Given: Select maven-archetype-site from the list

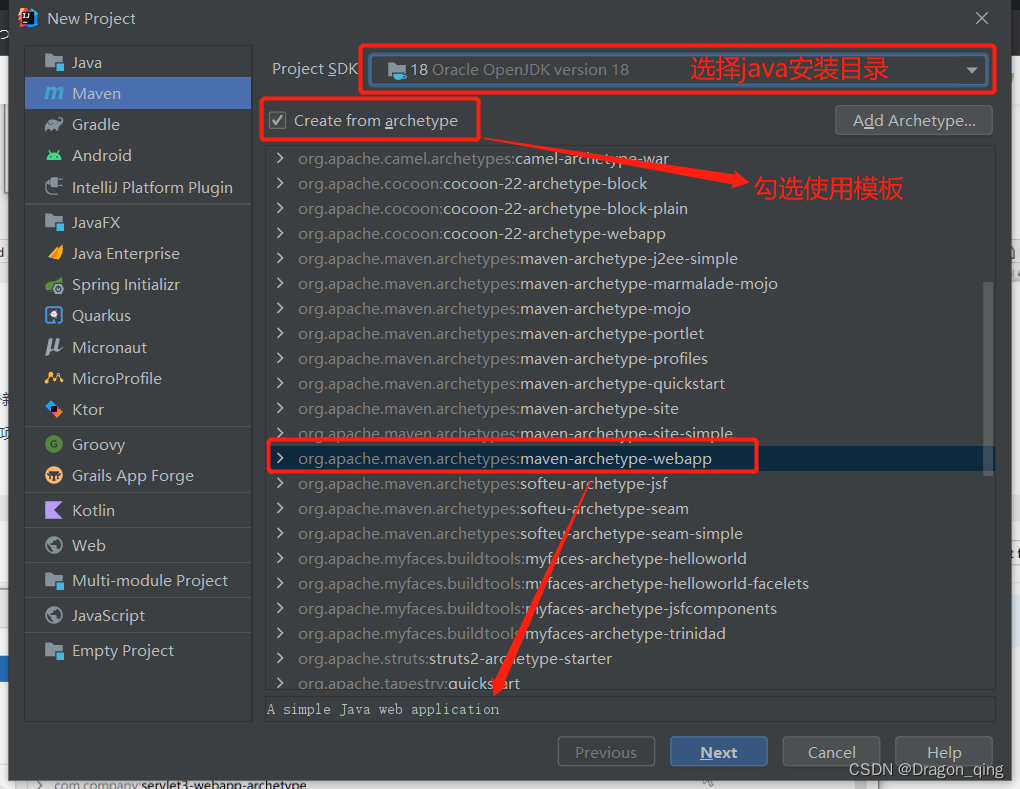Looking at the screenshot, I should click(x=599, y=409).
